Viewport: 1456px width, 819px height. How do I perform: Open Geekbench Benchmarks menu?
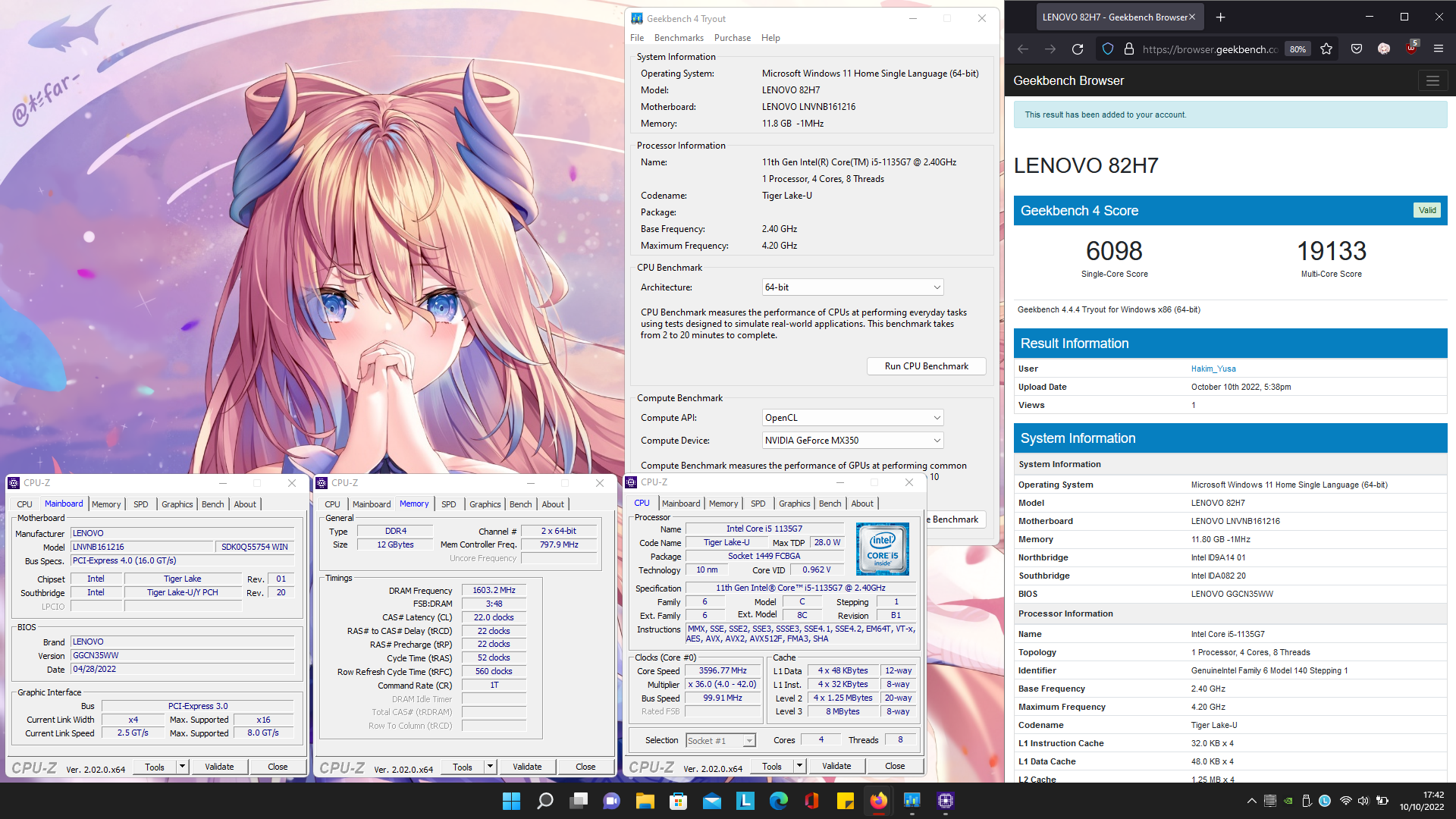(x=679, y=38)
